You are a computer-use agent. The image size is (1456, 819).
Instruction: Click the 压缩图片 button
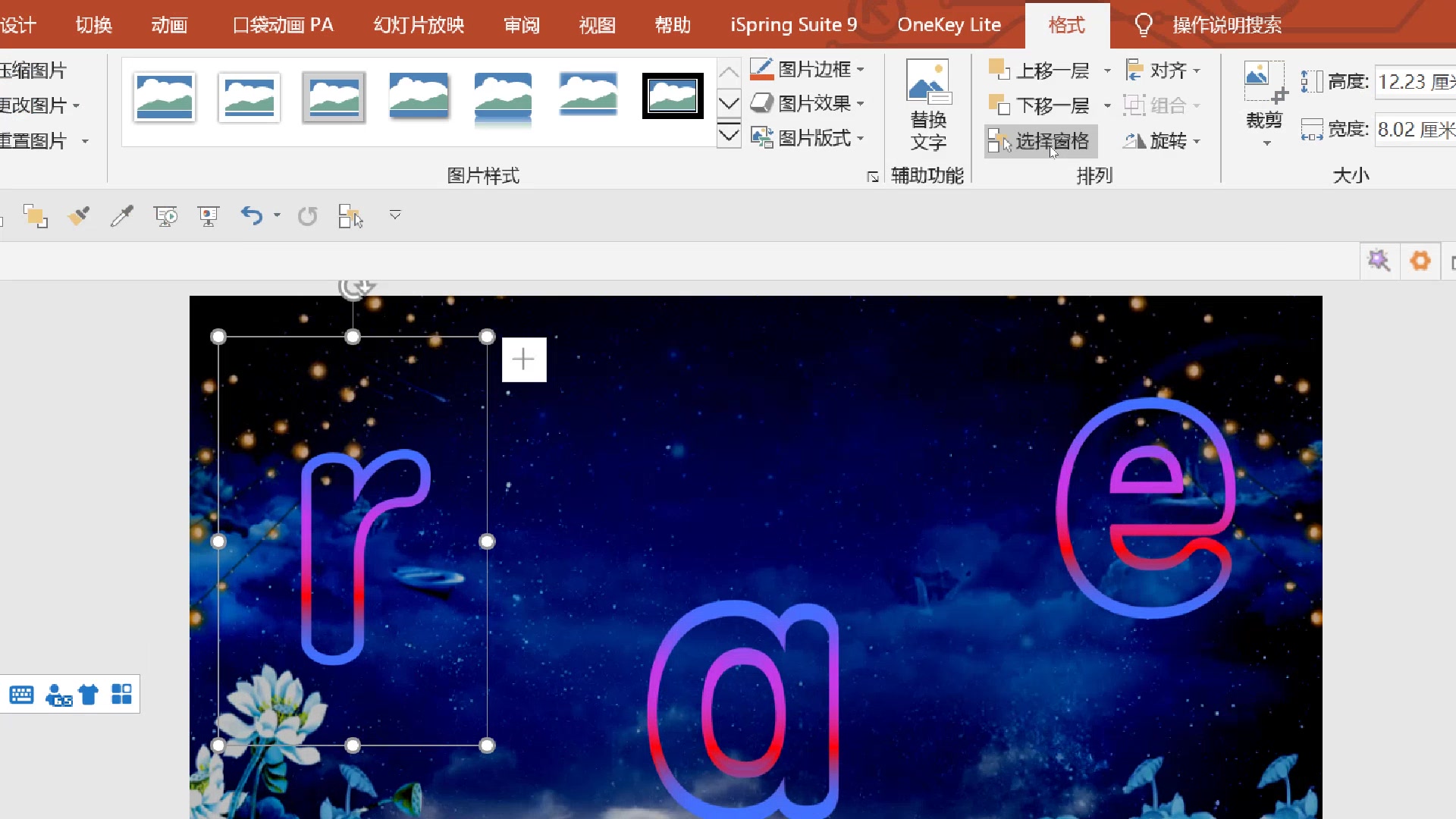[x=33, y=71]
